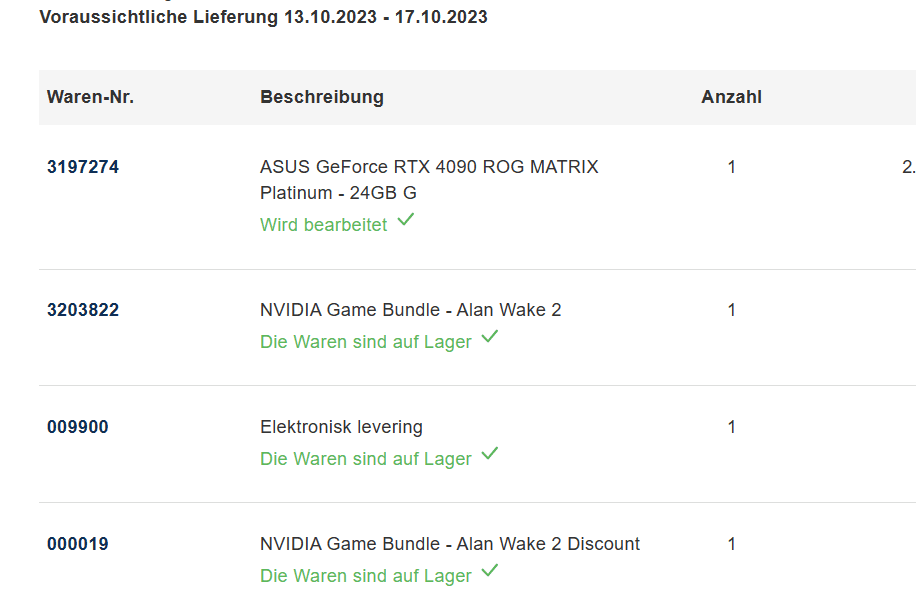Image resolution: width=916 pixels, height=601 pixels.
Task: Select product number 009900
Action: (x=78, y=427)
